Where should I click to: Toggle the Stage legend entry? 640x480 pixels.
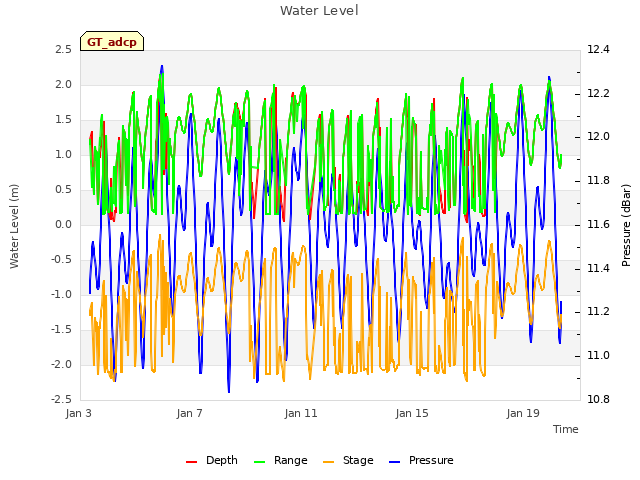point(348,460)
